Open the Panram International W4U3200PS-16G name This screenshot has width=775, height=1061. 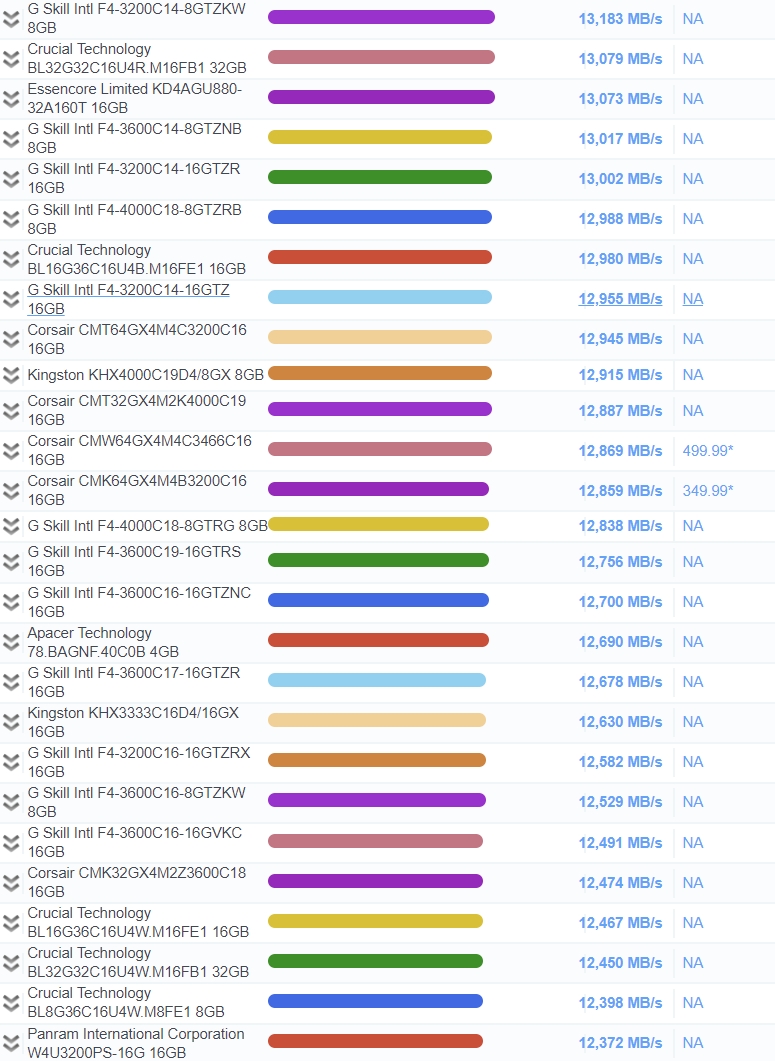[136, 1043]
